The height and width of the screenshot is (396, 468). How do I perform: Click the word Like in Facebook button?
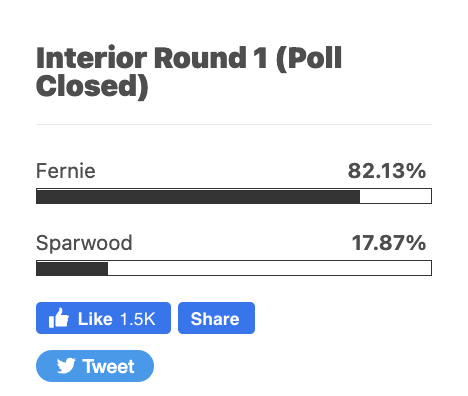coord(95,319)
